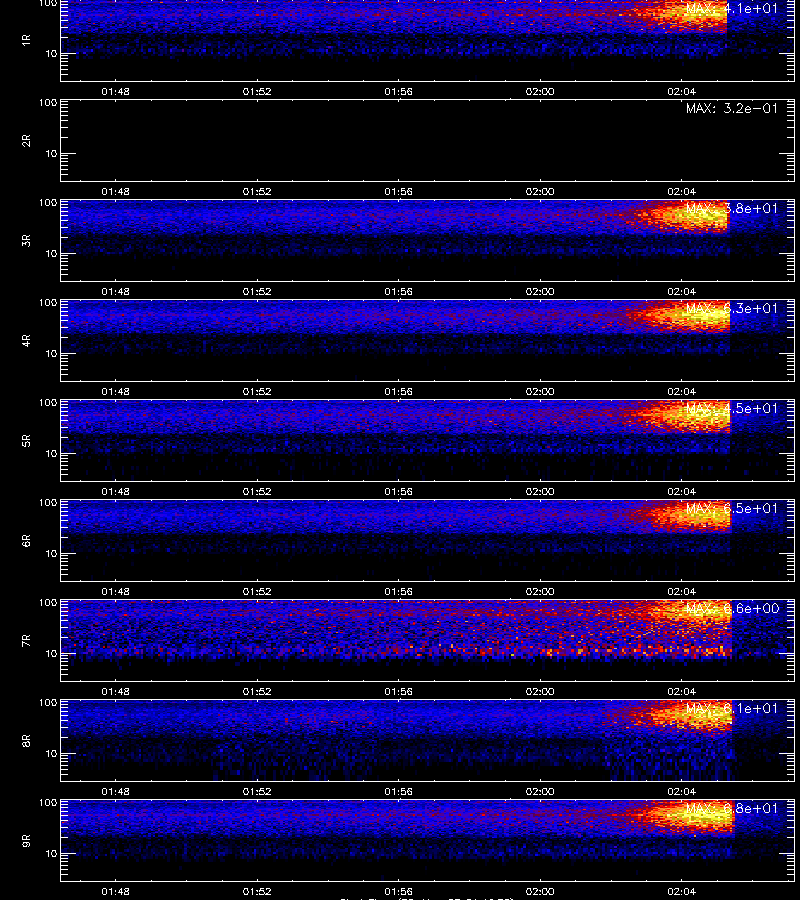The image size is (800, 900).
Task: Click the 10 y-axis tick label of panel 2R
Action: click(51, 153)
